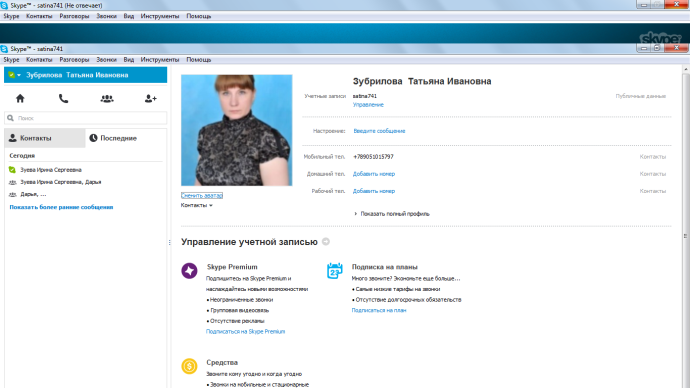Image resolution: width=690 pixels, height=388 pixels.
Task: Open the Home icon in sidebar
Action: (20, 99)
